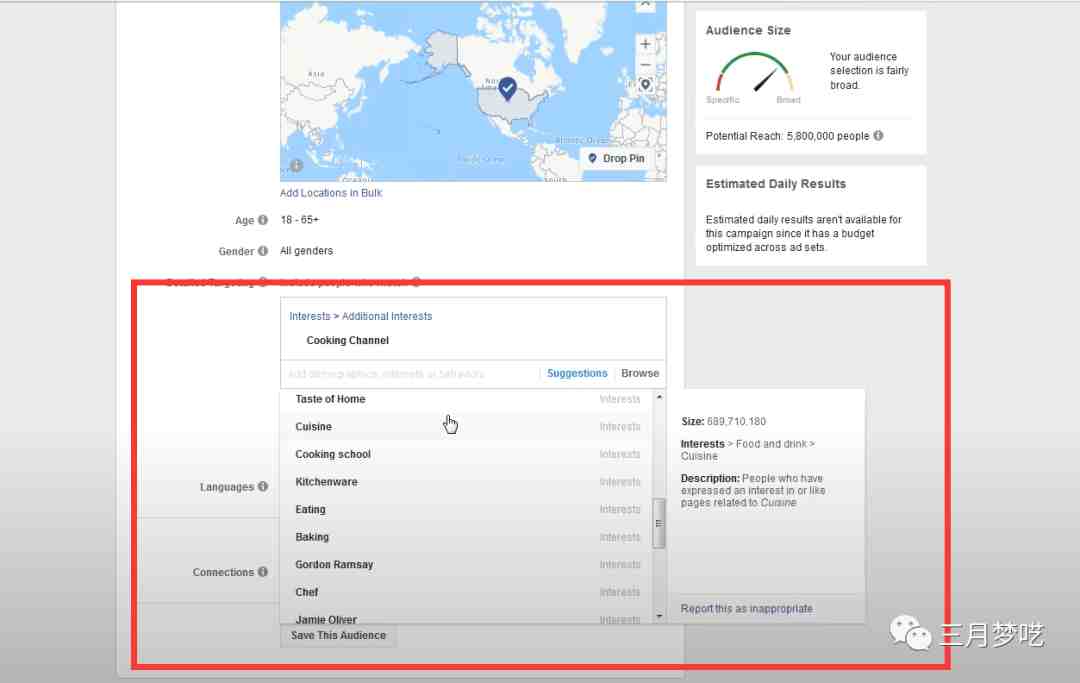The image size is (1080, 683).
Task: Zoom out on the map with minus button
Action: 645,65
